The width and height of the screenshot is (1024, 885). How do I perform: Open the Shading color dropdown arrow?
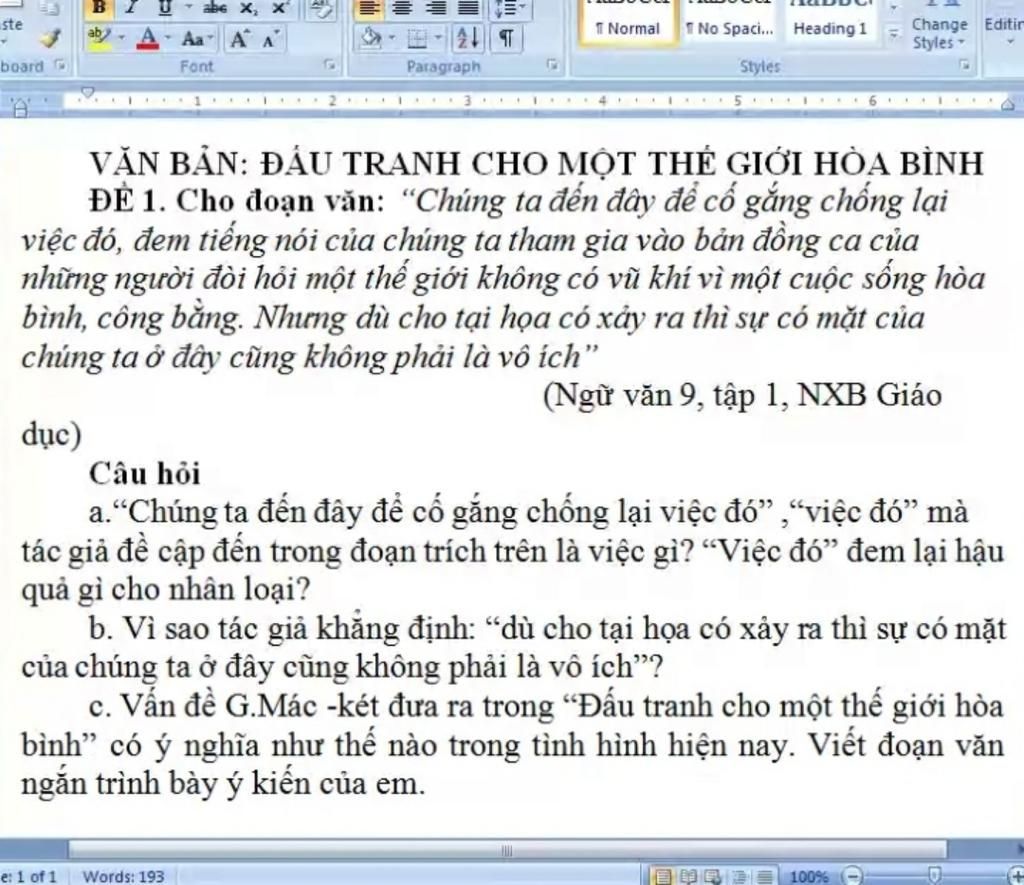(x=392, y=39)
